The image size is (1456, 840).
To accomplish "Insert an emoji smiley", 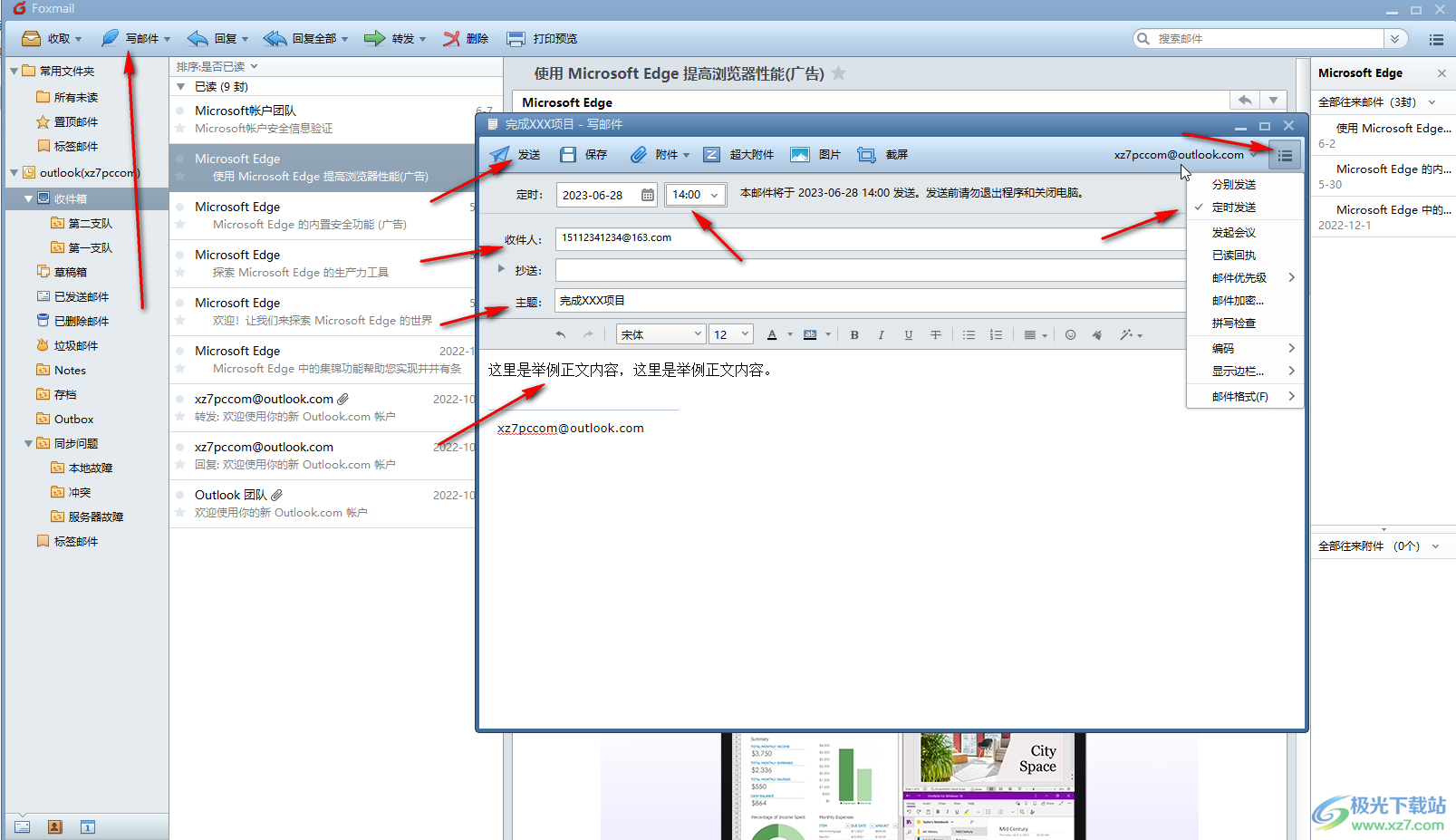I will point(1070,335).
